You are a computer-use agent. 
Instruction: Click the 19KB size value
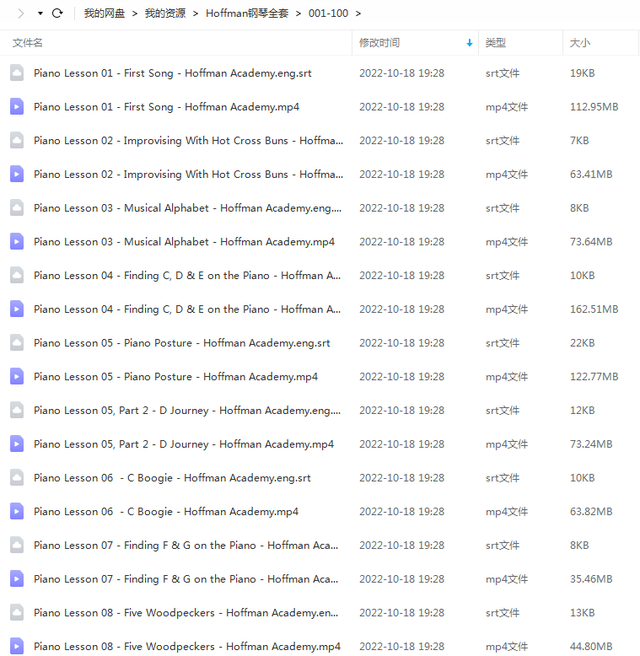(x=582, y=73)
